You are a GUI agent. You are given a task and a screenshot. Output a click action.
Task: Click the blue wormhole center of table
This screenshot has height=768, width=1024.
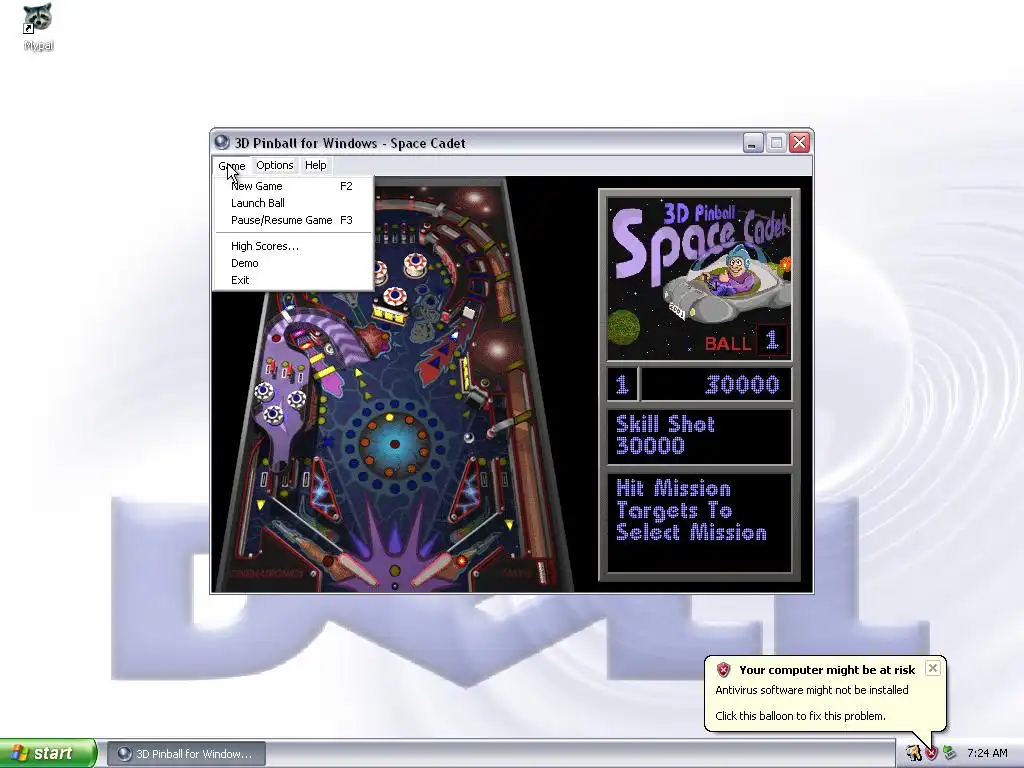coord(394,444)
